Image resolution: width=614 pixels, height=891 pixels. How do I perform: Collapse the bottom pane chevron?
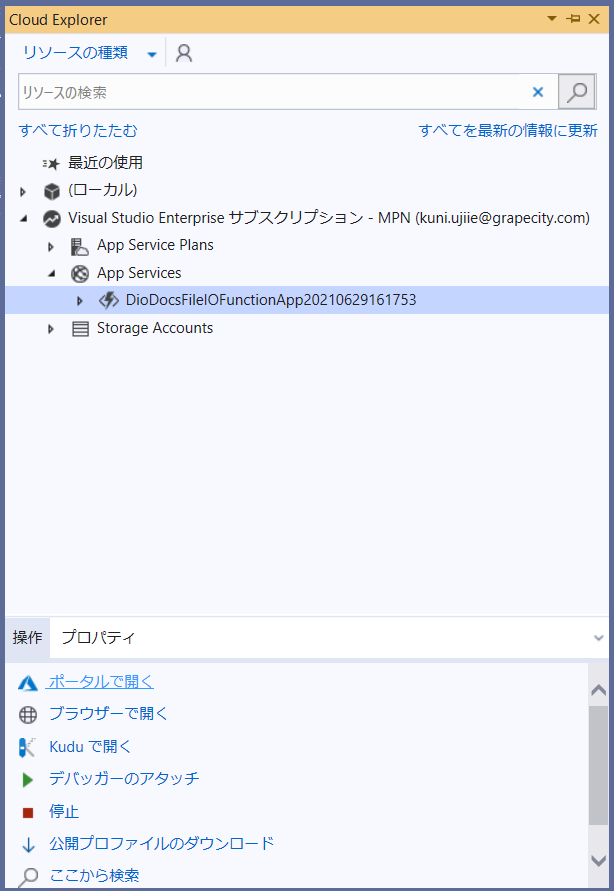[x=598, y=638]
